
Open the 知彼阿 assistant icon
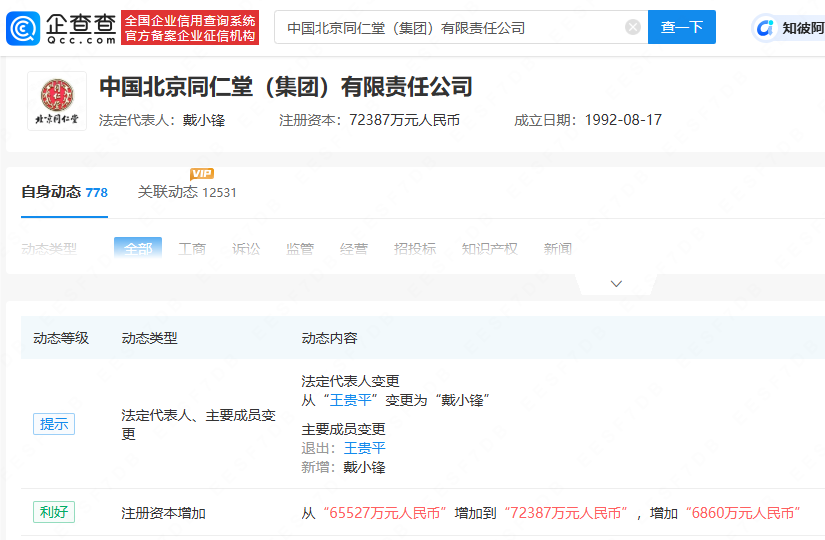(766, 28)
